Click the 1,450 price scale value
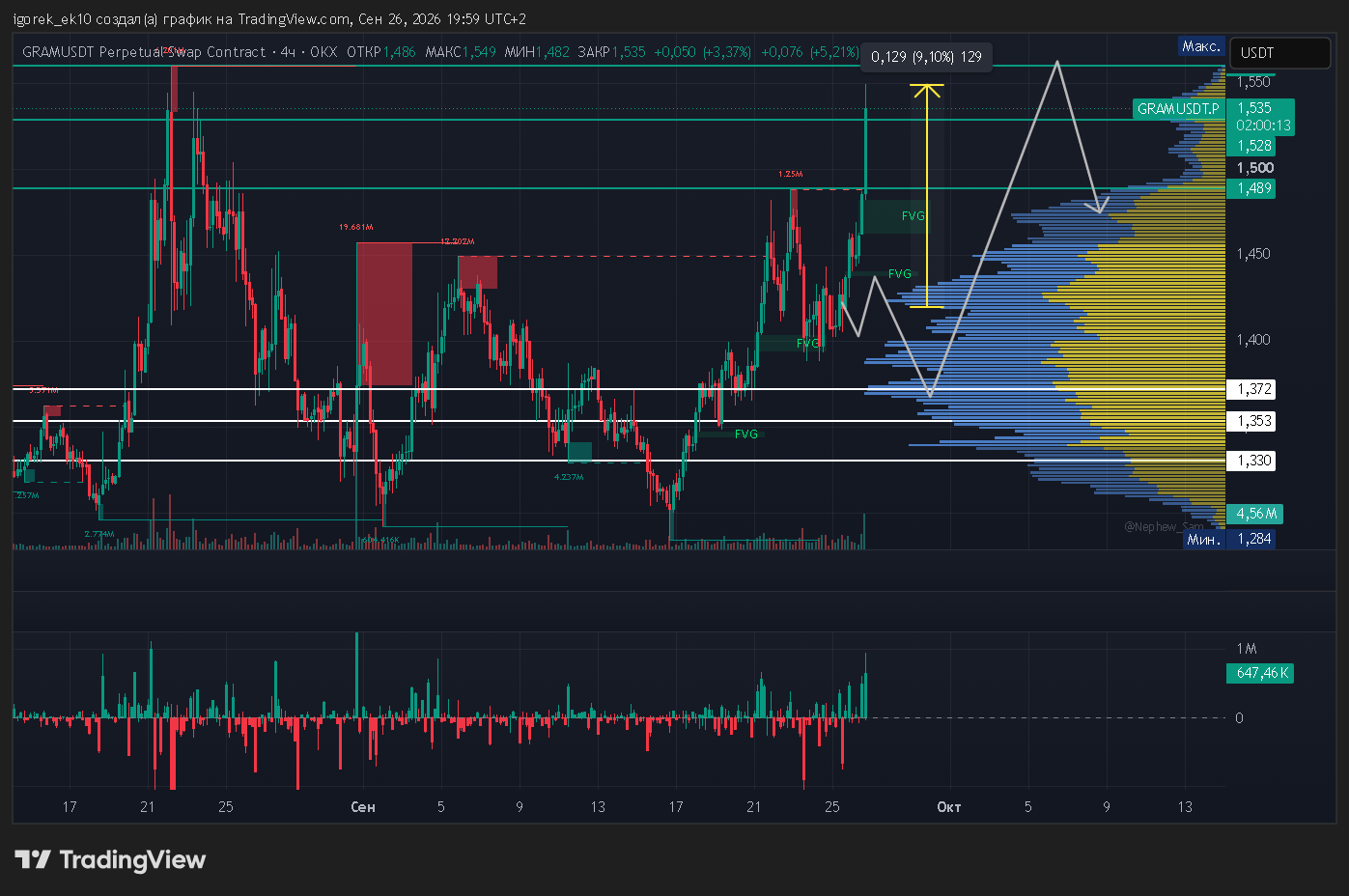Viewport: 1349px width, 896px height. (x=1253, y=254)
